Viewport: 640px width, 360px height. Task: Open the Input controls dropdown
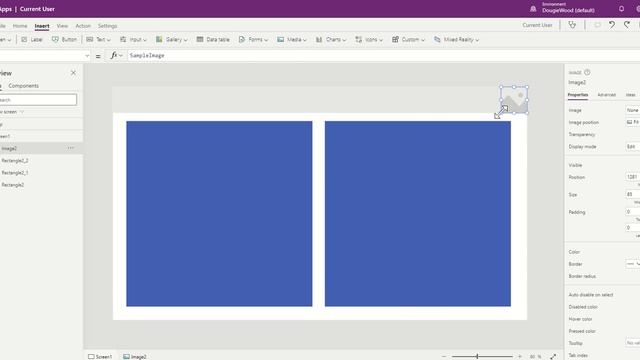[x=133, y=40]
